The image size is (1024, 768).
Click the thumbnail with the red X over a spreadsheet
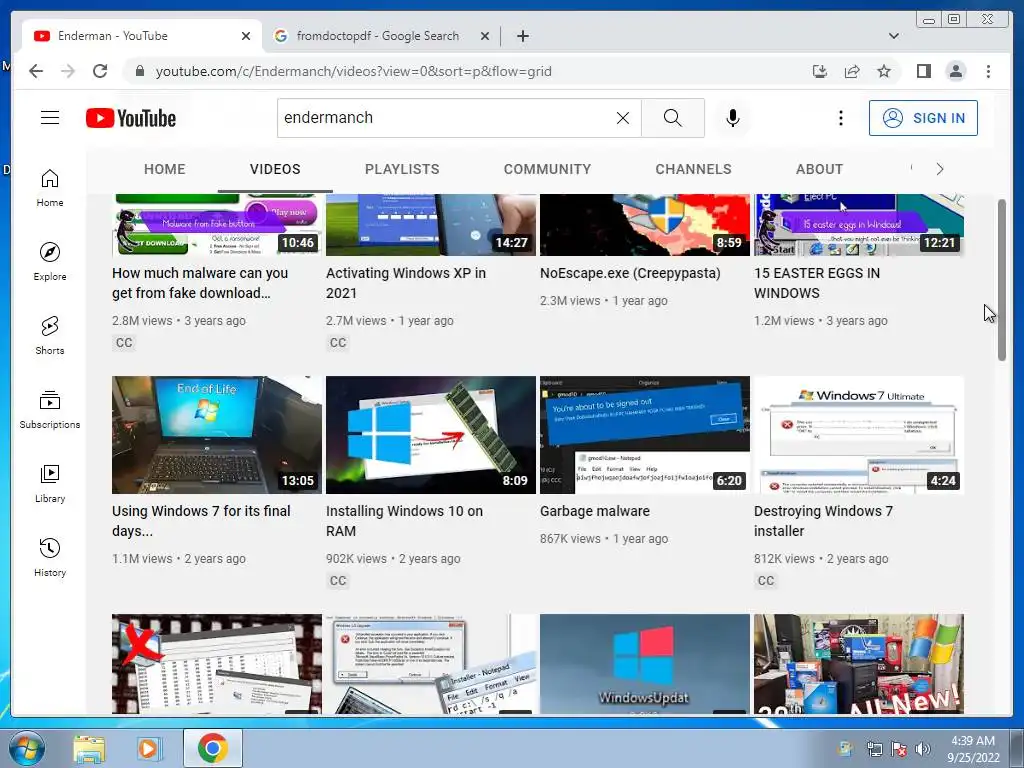tap(217, 664)
